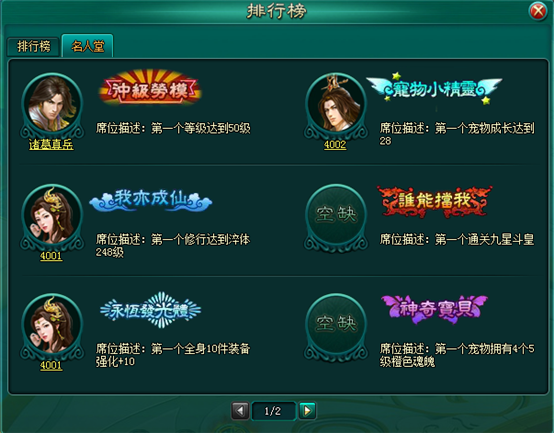This screenshot has width=554, height=433.
Task: Switch to the 排行榜 tab
Action: pyautogui.click(x=33, y=46)
